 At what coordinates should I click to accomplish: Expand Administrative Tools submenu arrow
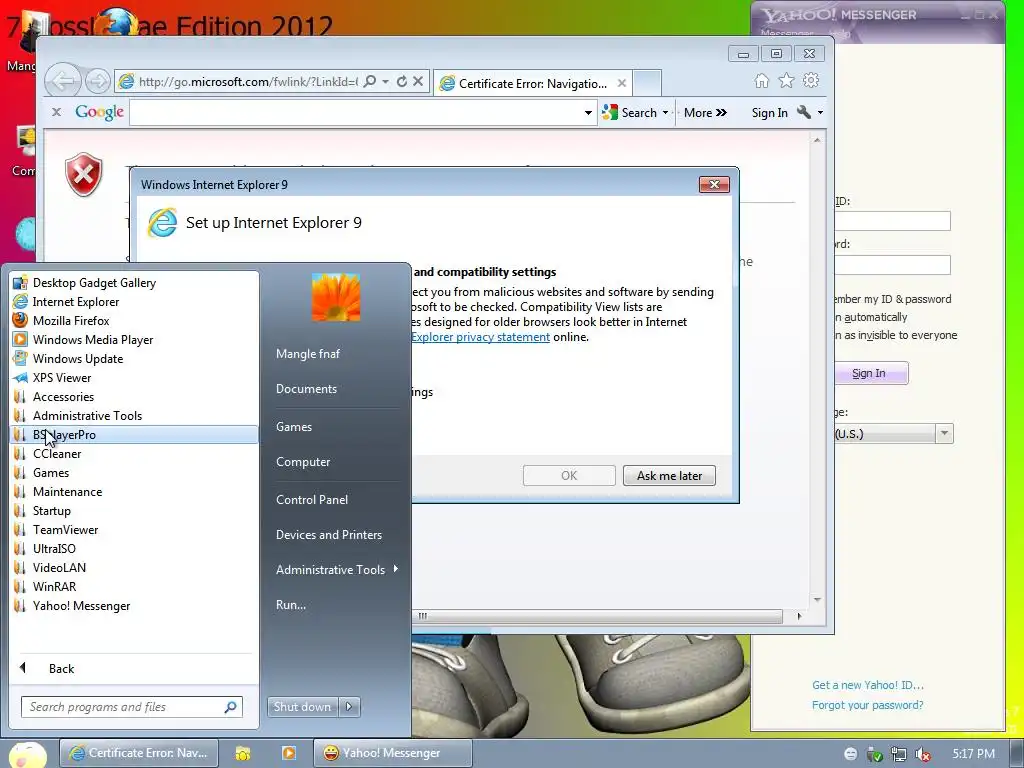click(x=396, y=569)
